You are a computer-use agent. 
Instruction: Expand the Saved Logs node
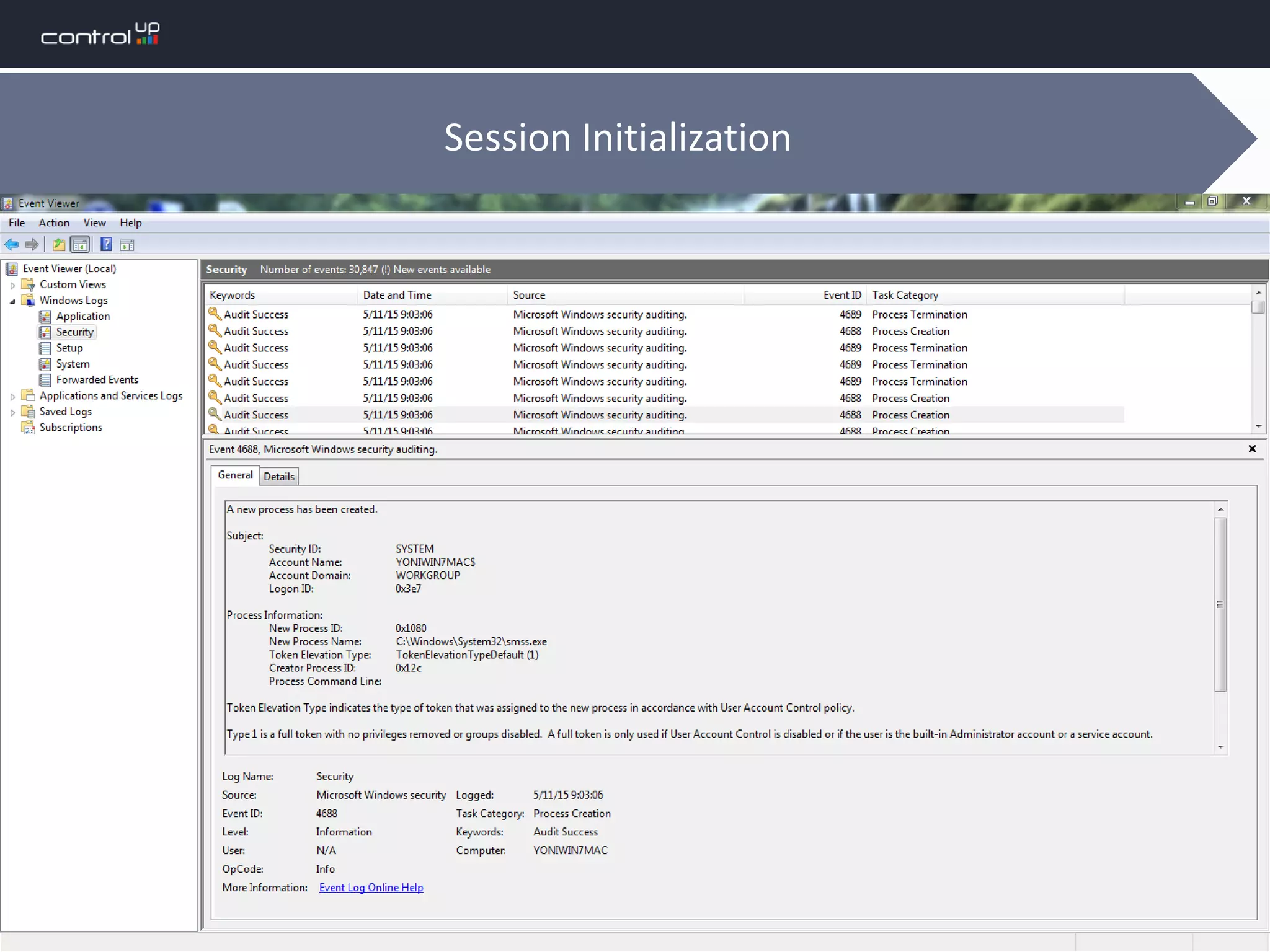point(12,412)
